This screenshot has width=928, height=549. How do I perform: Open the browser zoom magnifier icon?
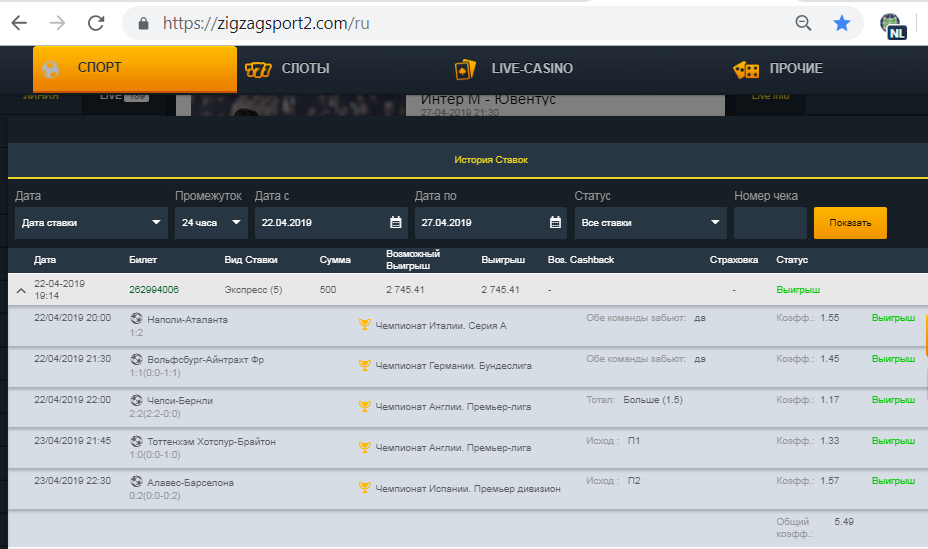click(x=803, y=22)
